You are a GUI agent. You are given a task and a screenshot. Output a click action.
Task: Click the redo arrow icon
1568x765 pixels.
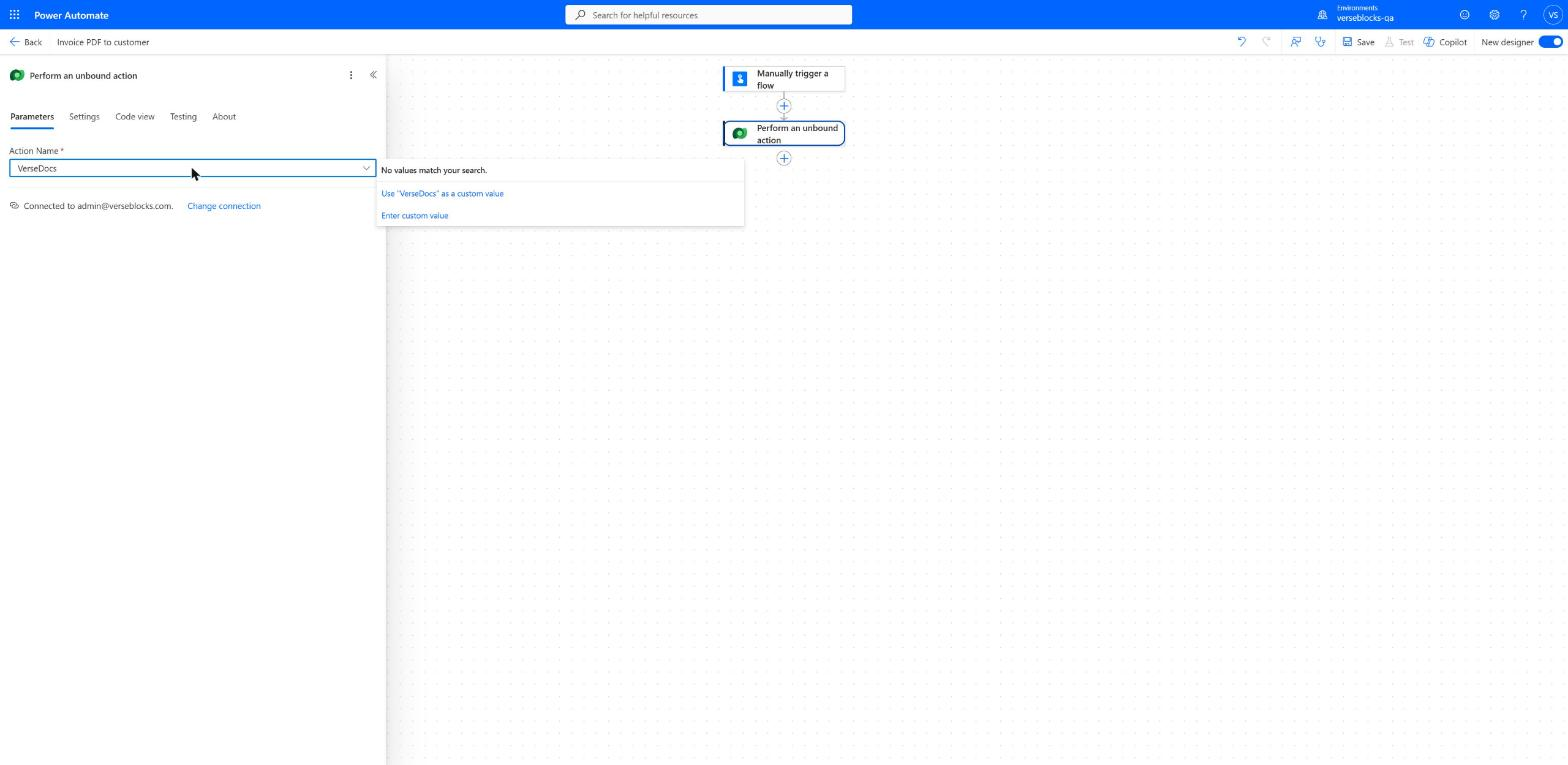tap(1266, 42)
